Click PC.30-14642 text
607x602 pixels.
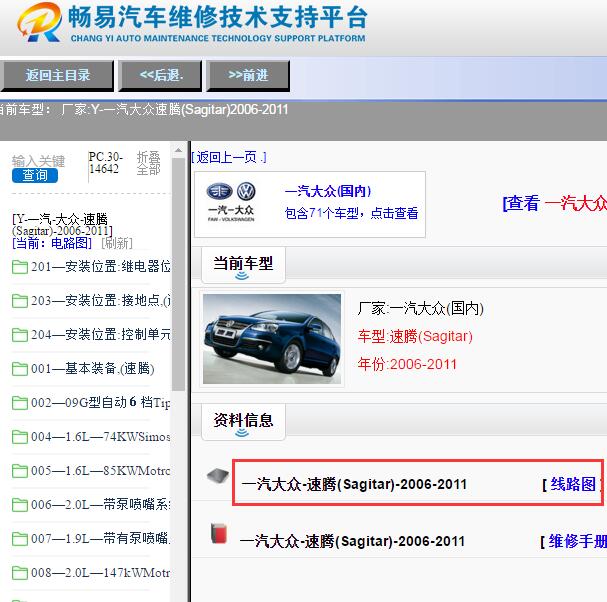tap(106, 163)
